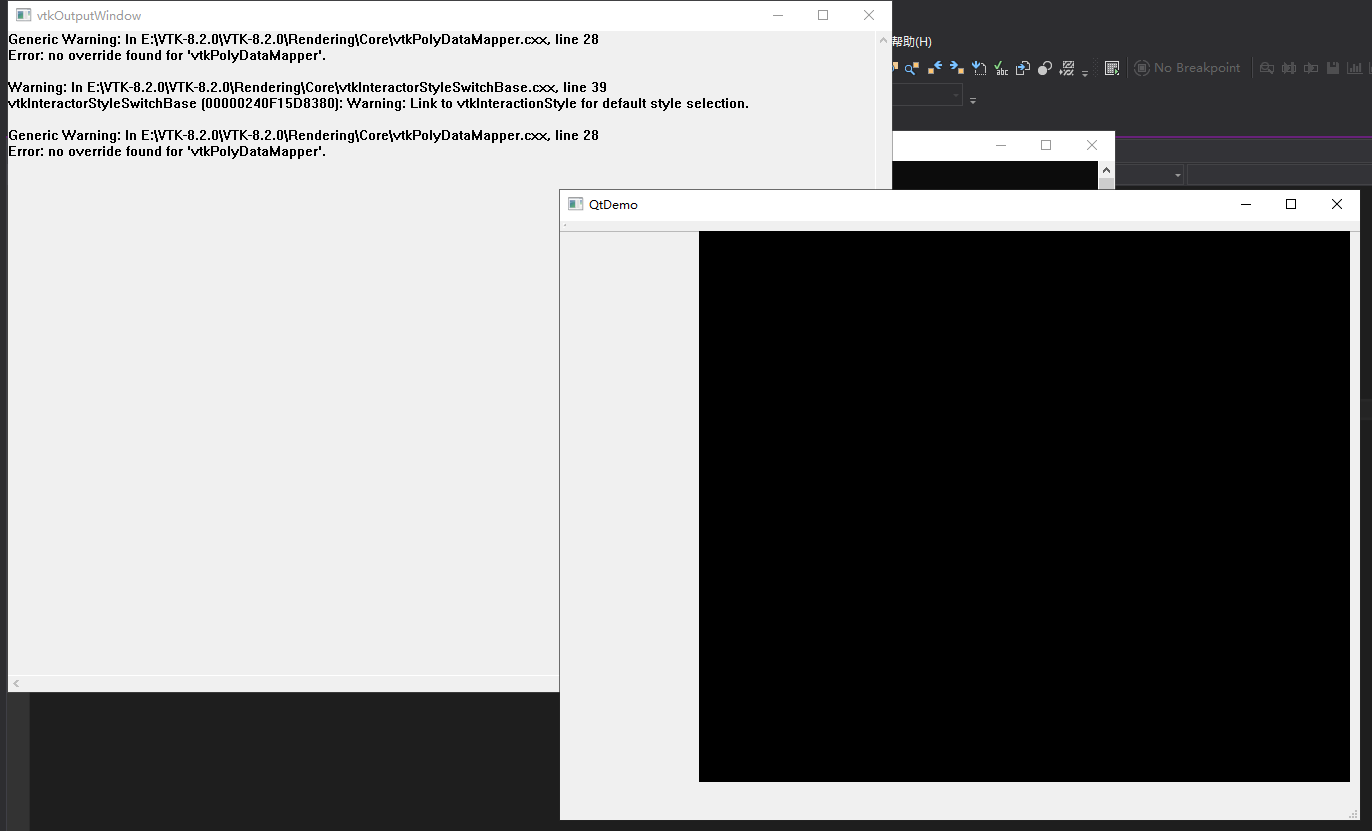
Task: Minimize the console window behind QtDemo
Action: tap(1001, 146)
